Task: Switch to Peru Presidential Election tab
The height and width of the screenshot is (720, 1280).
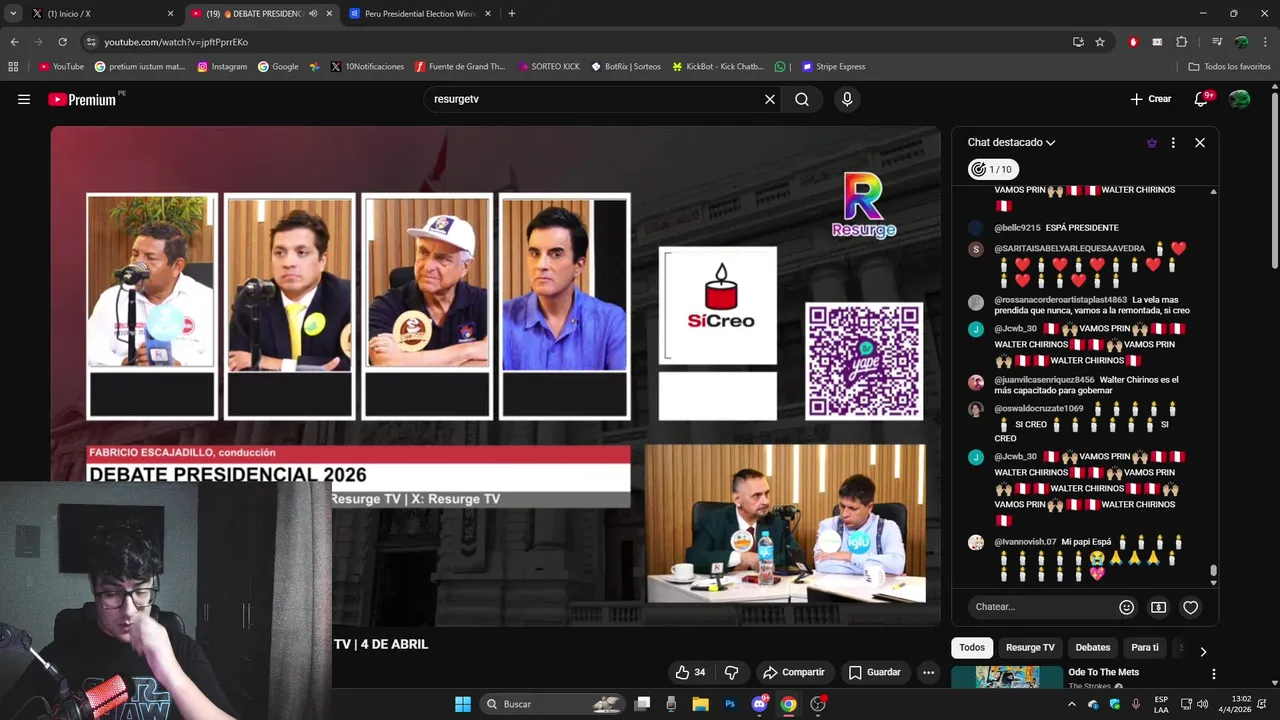Action: (421, 14)
